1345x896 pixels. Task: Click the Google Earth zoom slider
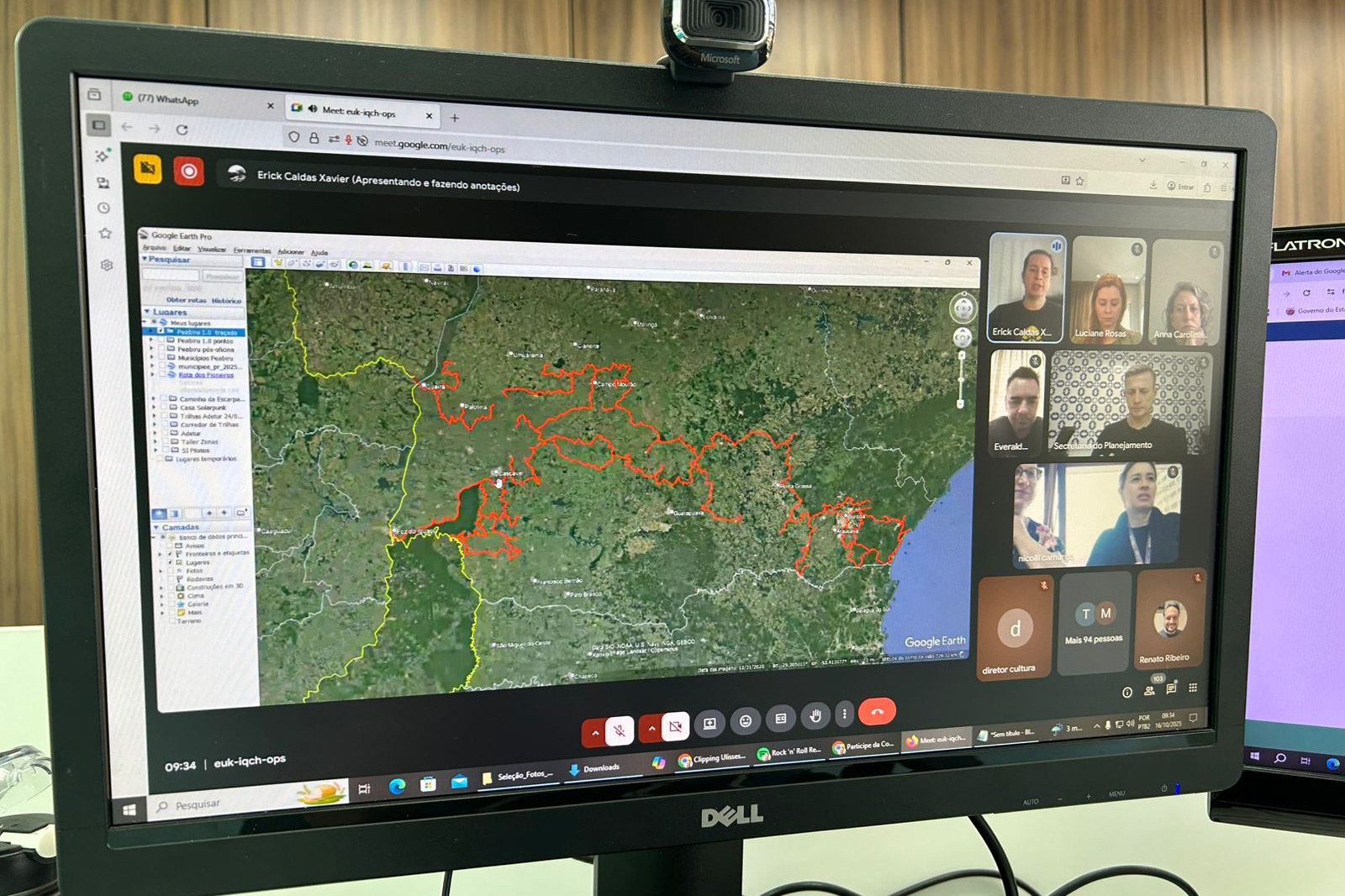pyautogui.click(x=961, y=378)
